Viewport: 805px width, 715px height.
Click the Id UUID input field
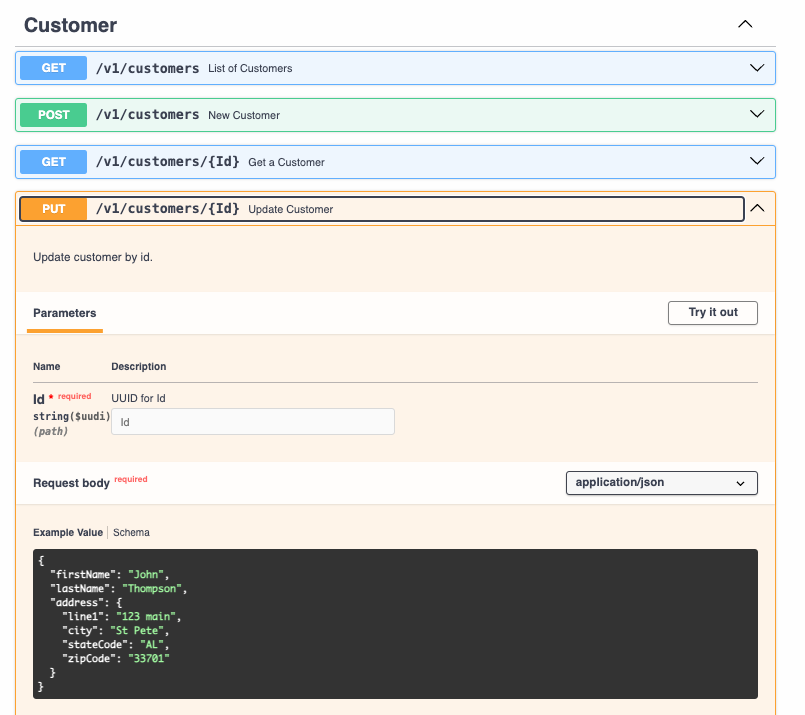[253, 422]
